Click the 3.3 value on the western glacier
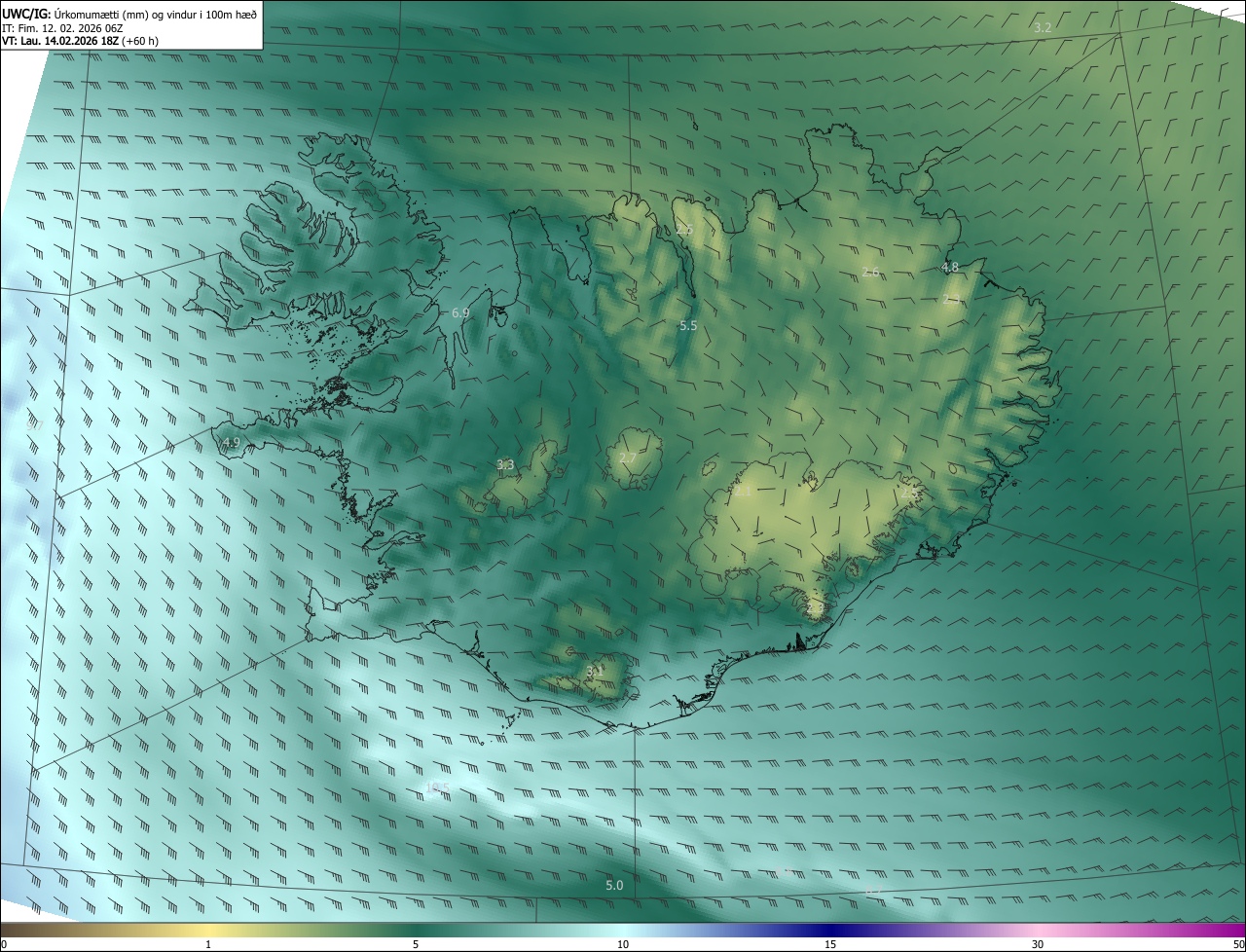1246x952 pixels. click(x=505, y=464)
